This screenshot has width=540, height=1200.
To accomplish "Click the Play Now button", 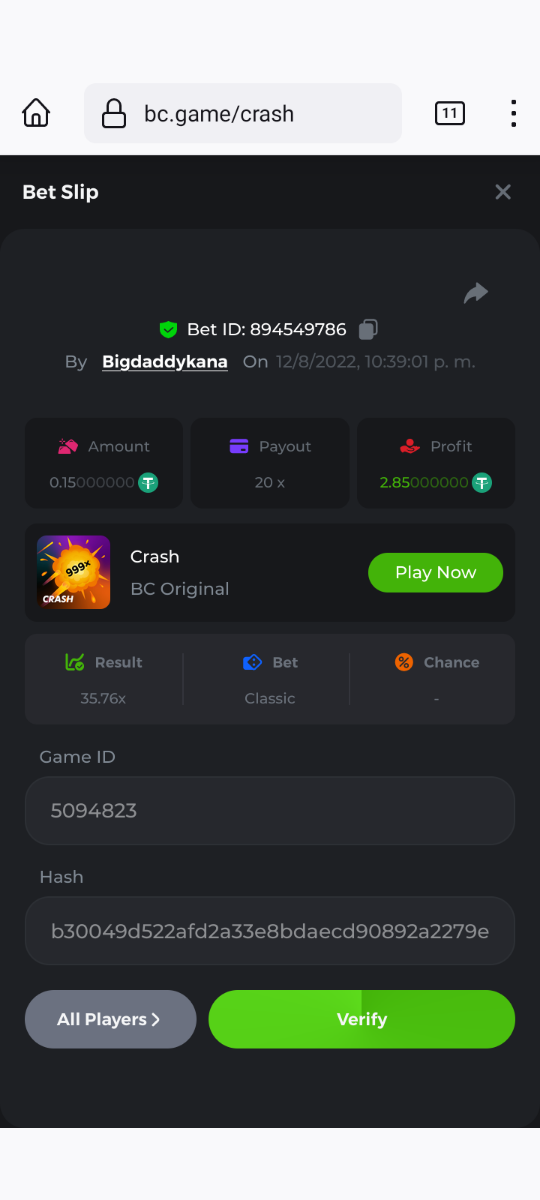I will (435, 572).
